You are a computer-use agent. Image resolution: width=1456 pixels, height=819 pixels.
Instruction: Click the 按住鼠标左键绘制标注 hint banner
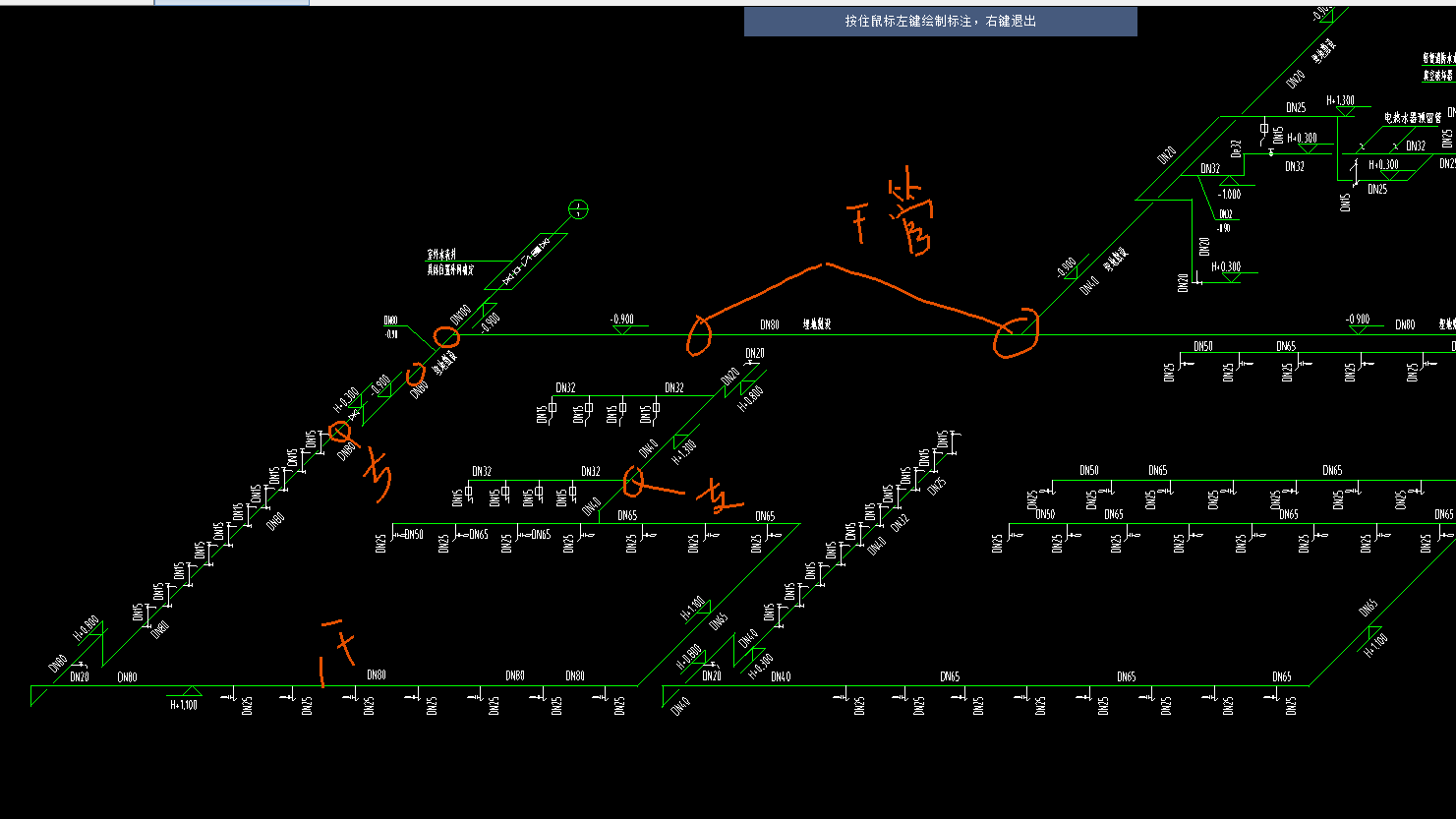point(940,22)
